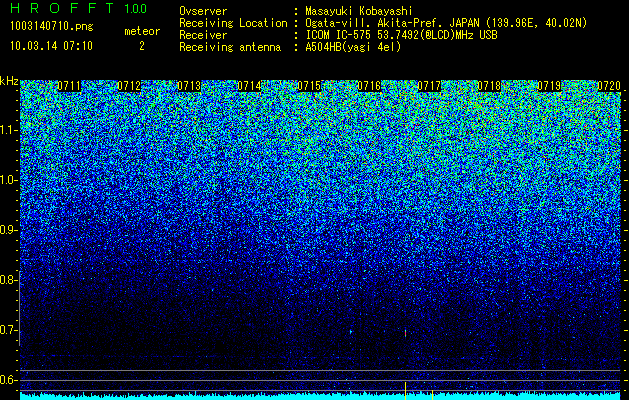Click the 0.7 kHz axis label

[x=8, y=330]
